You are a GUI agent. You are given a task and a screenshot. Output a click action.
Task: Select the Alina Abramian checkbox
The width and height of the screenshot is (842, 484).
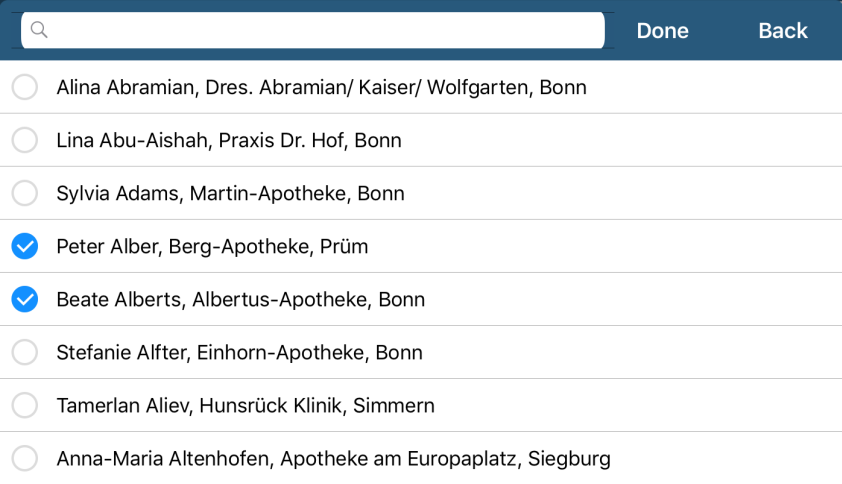tap(24, 88)
